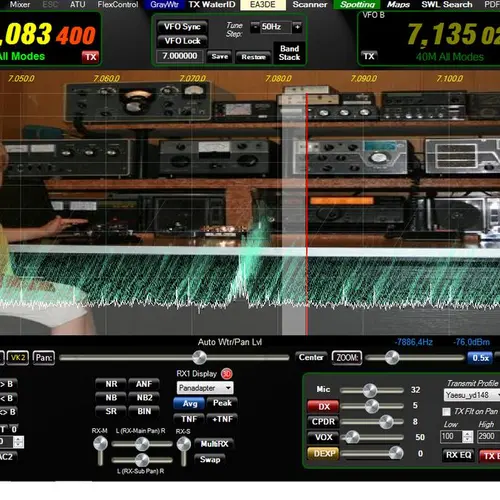This screenshot has width=500, height=500.
Task: Toggle NB noise blanker
Action: click(111, 398)
